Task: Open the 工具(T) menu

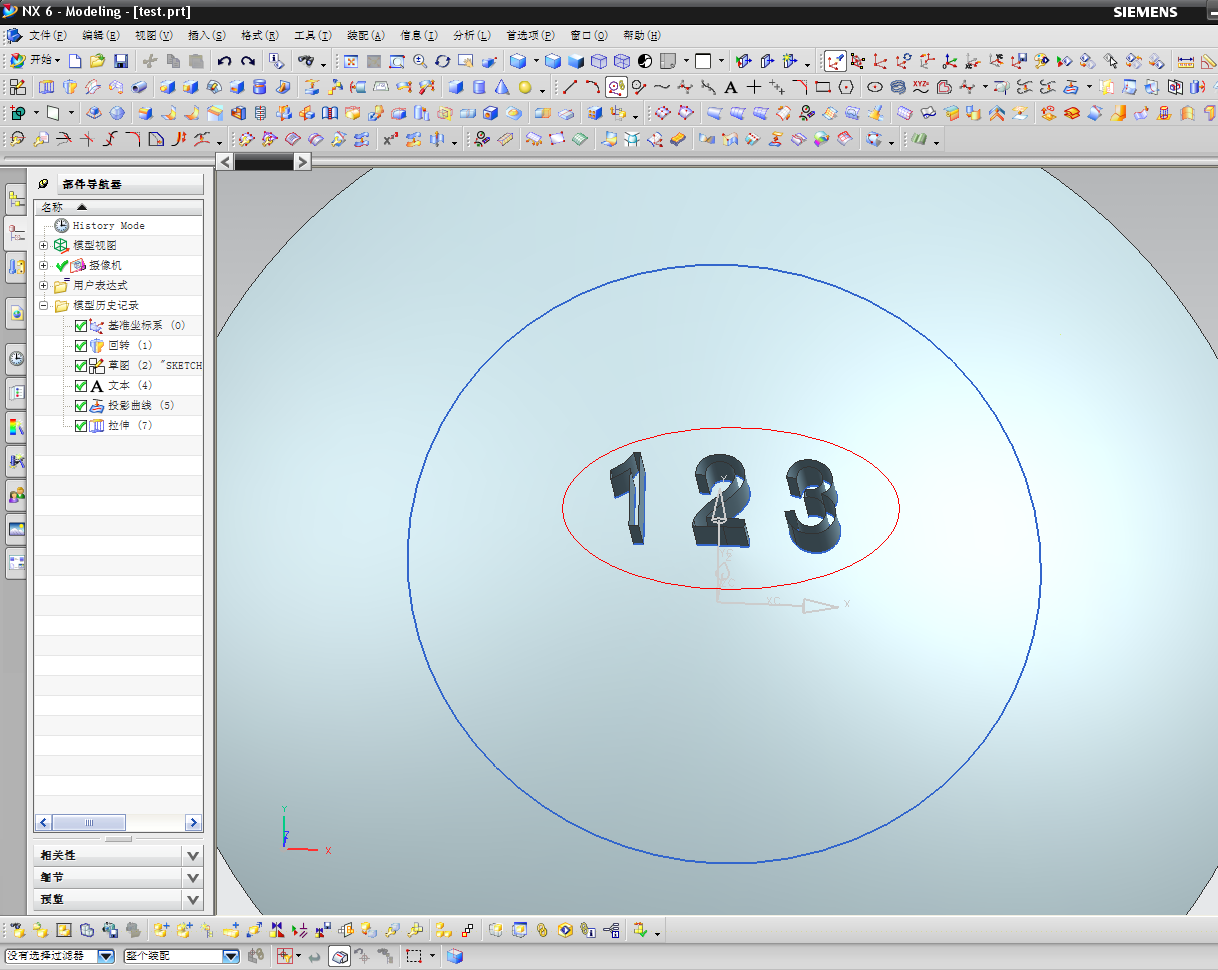Action: coord(313,36)
